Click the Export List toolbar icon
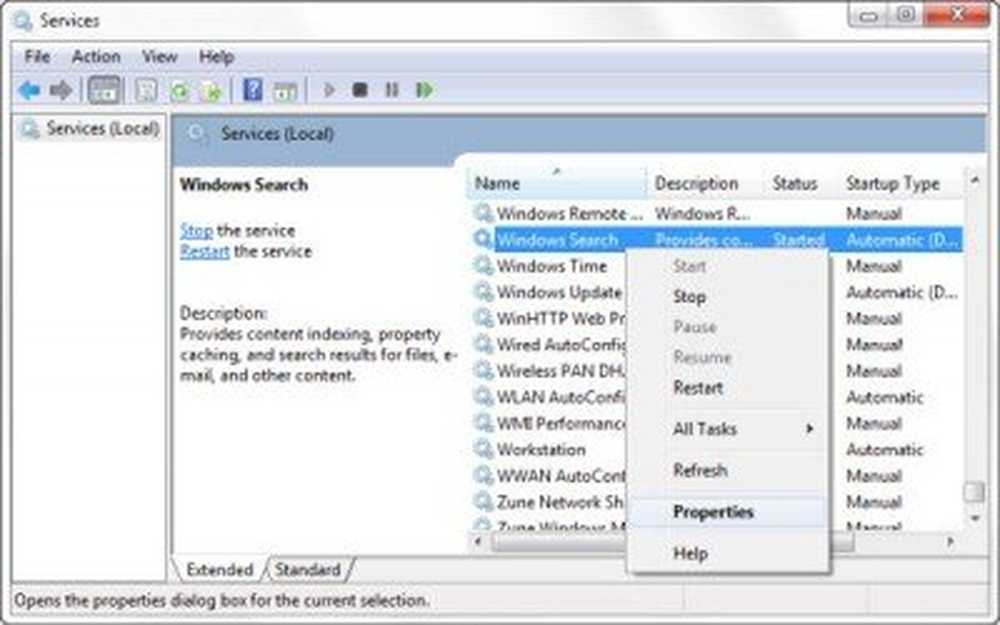The image size is (1000, 625). [x=211, y=91]
